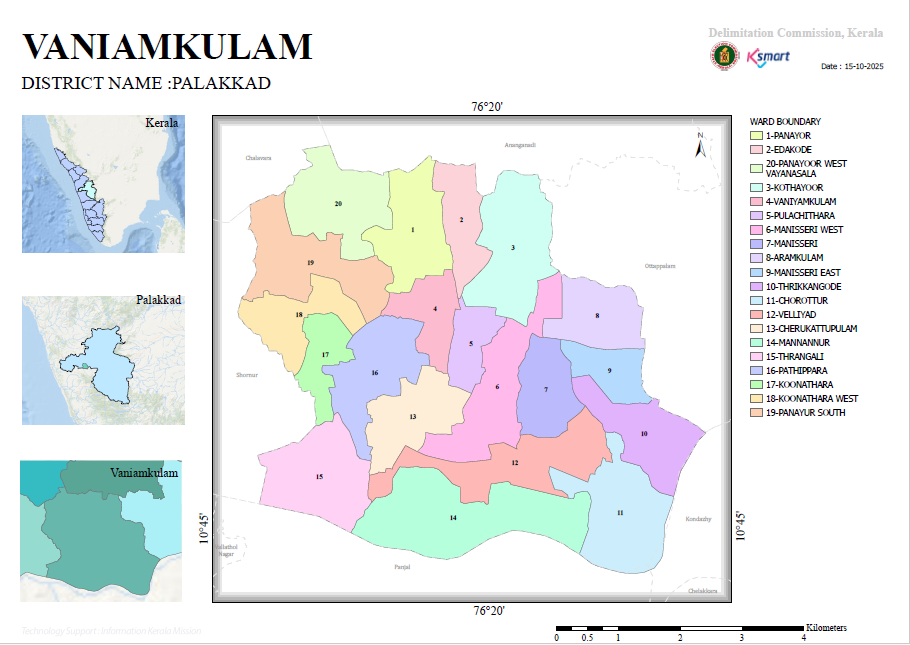This screenshot has height=645, width=910.
Task: Click the Panjal neighbor label on map
Action: tap(402, 567)
